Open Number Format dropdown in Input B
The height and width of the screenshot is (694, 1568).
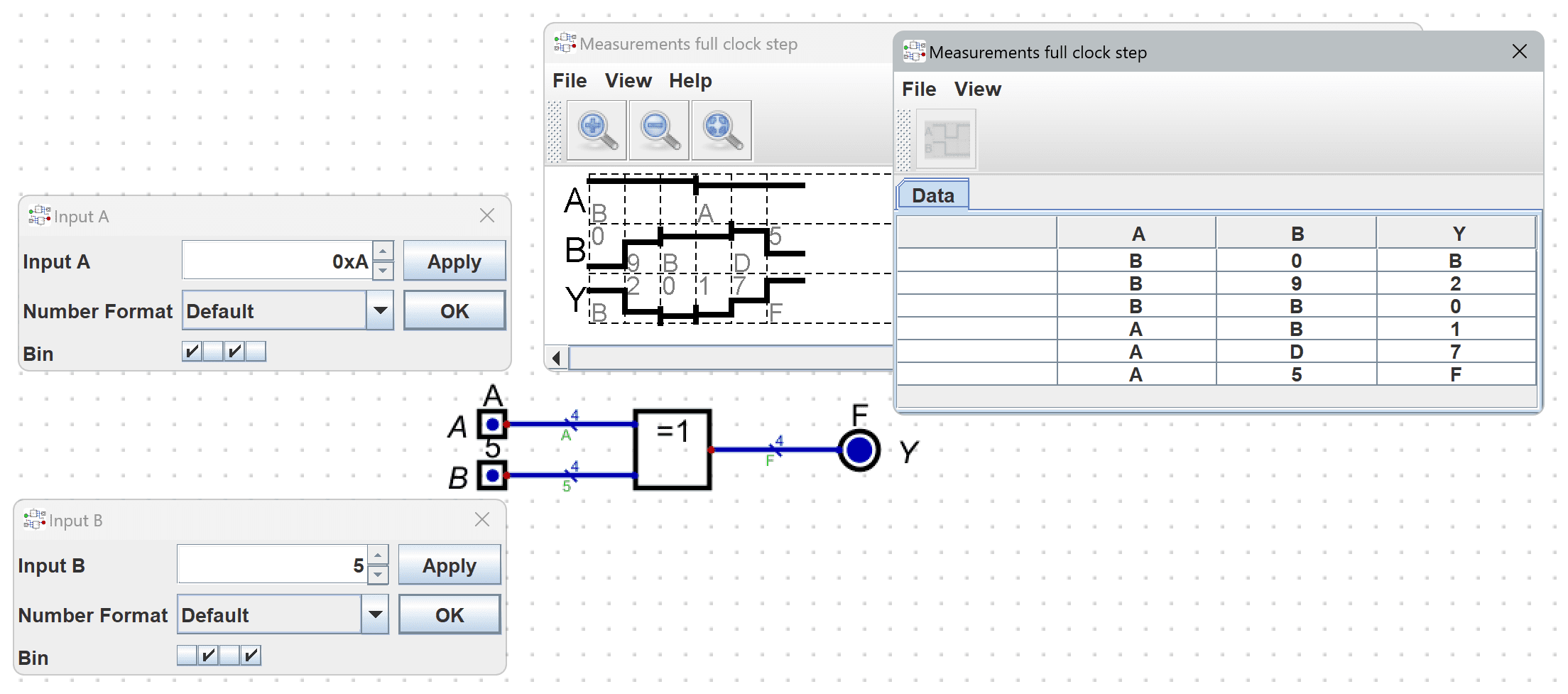[x=375, y=614]
